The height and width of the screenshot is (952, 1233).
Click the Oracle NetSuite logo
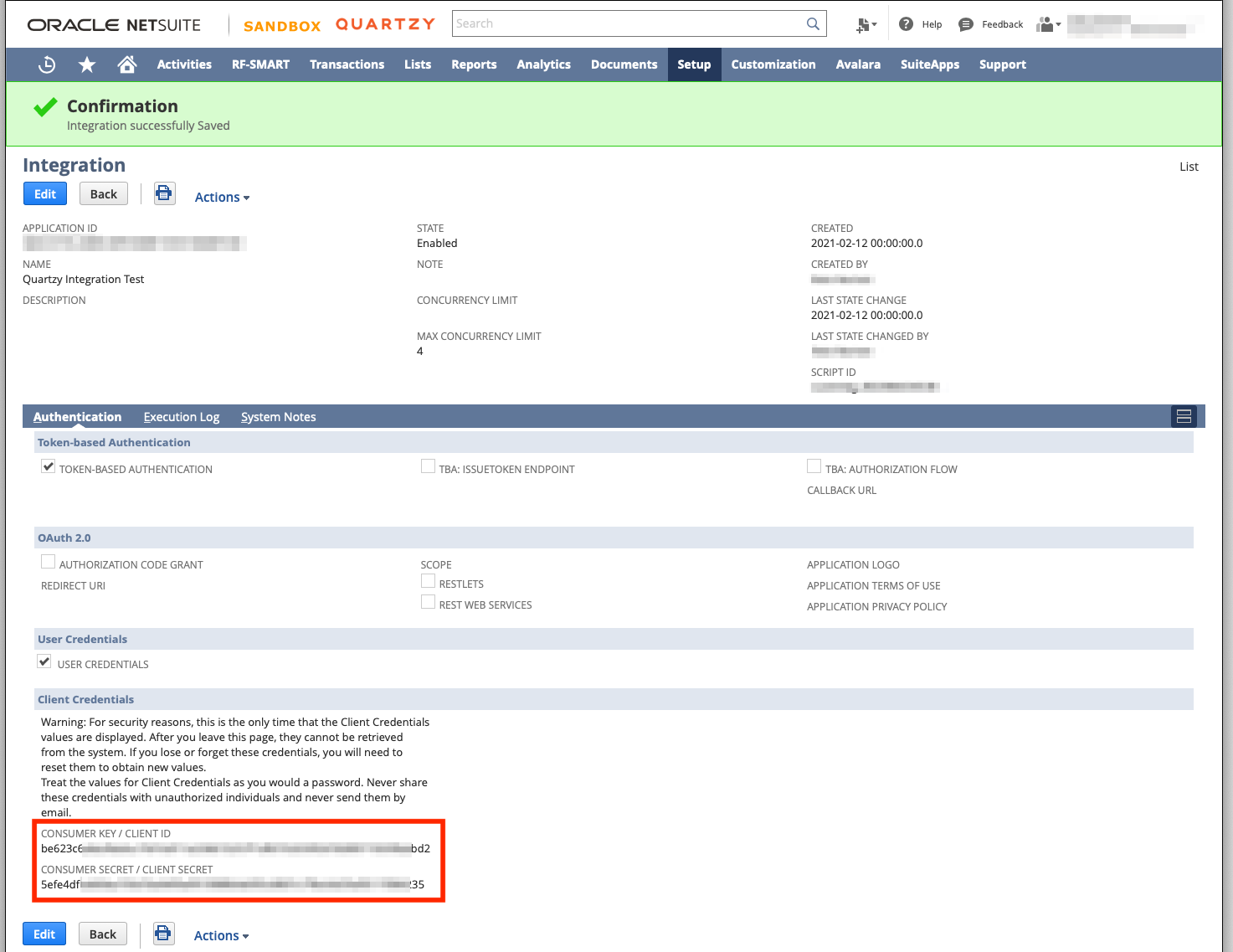click(x=114, y=25)
